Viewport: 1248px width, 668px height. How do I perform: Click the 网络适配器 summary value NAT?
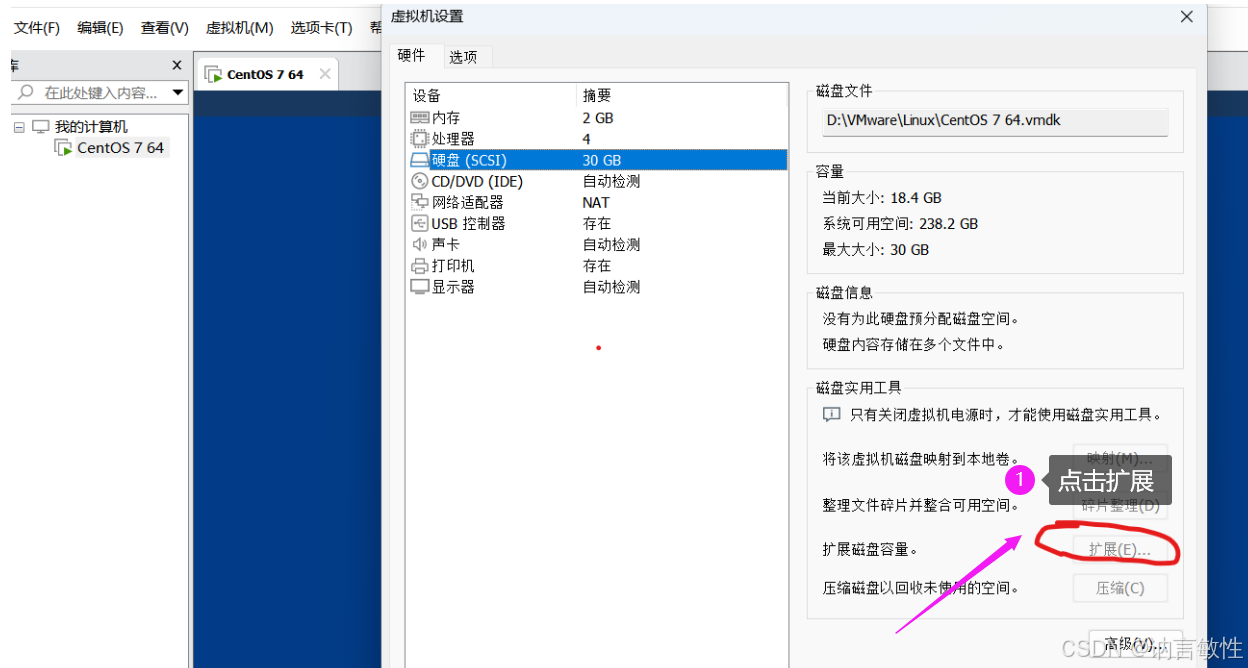click(596, 202)
